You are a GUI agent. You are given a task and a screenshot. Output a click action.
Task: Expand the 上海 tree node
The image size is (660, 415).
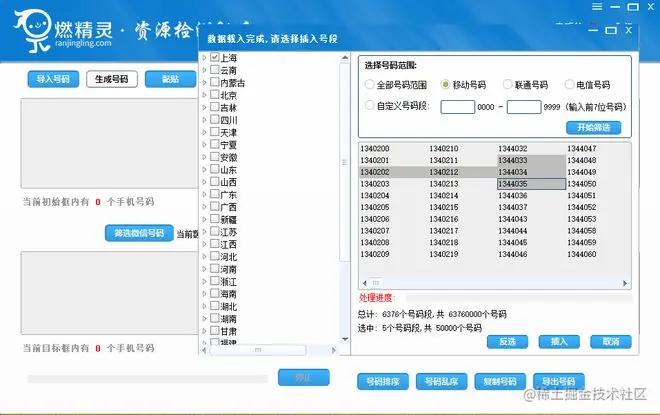[205, 57]
